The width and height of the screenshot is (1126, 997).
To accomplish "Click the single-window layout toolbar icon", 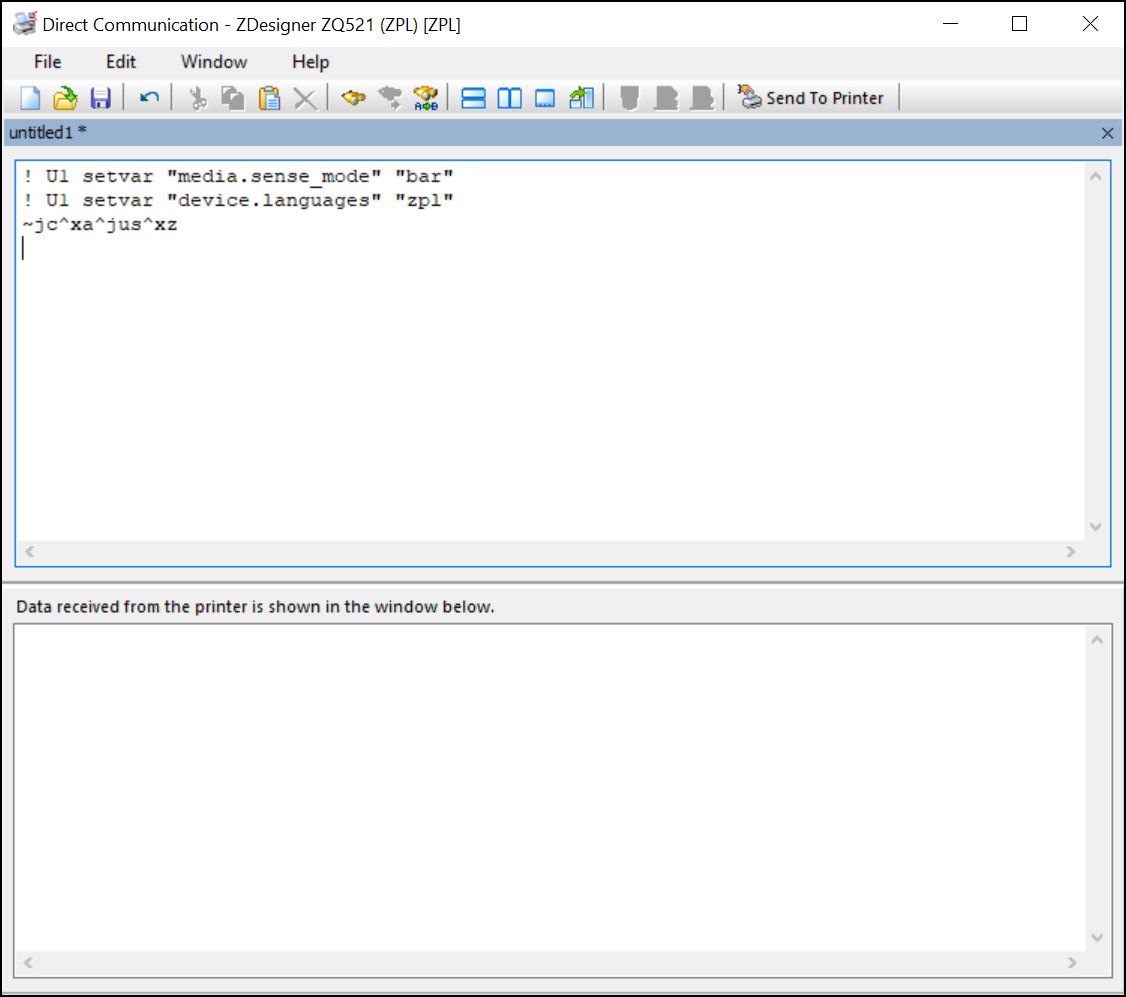I will 545,98.
